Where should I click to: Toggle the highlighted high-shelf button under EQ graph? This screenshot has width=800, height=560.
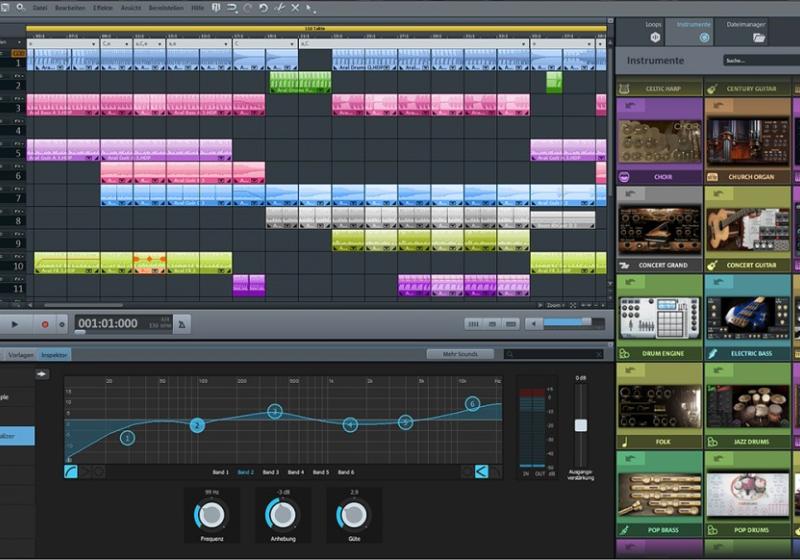point(481,471)
